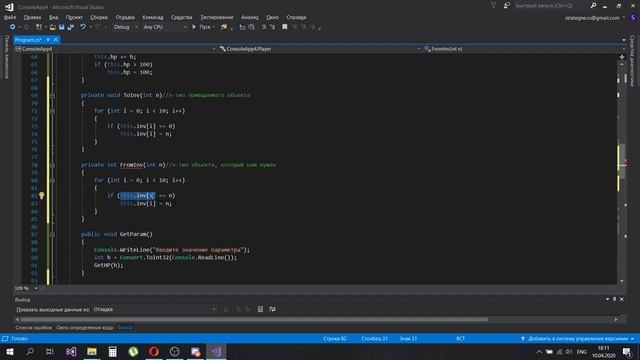This screenshot has width=640, height=360.
Task: Collapse the for loop inside FromInv
Action: coord(52,180)
